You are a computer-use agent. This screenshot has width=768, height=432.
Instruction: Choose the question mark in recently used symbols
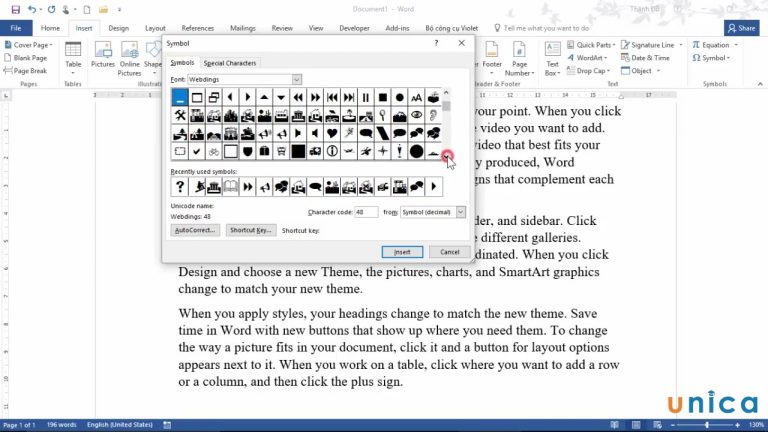point(180,187)
